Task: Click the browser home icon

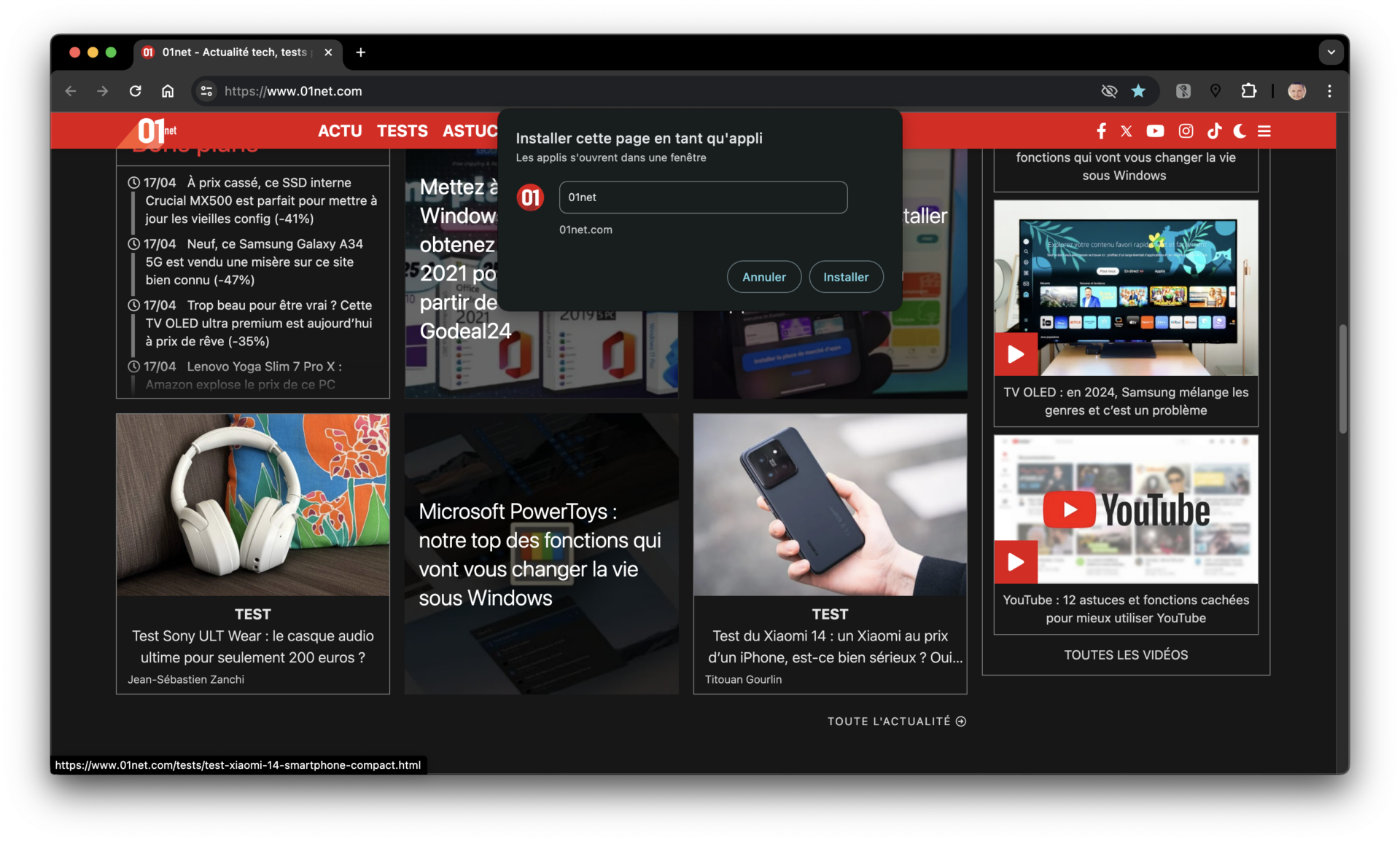Action: point(168,91)
